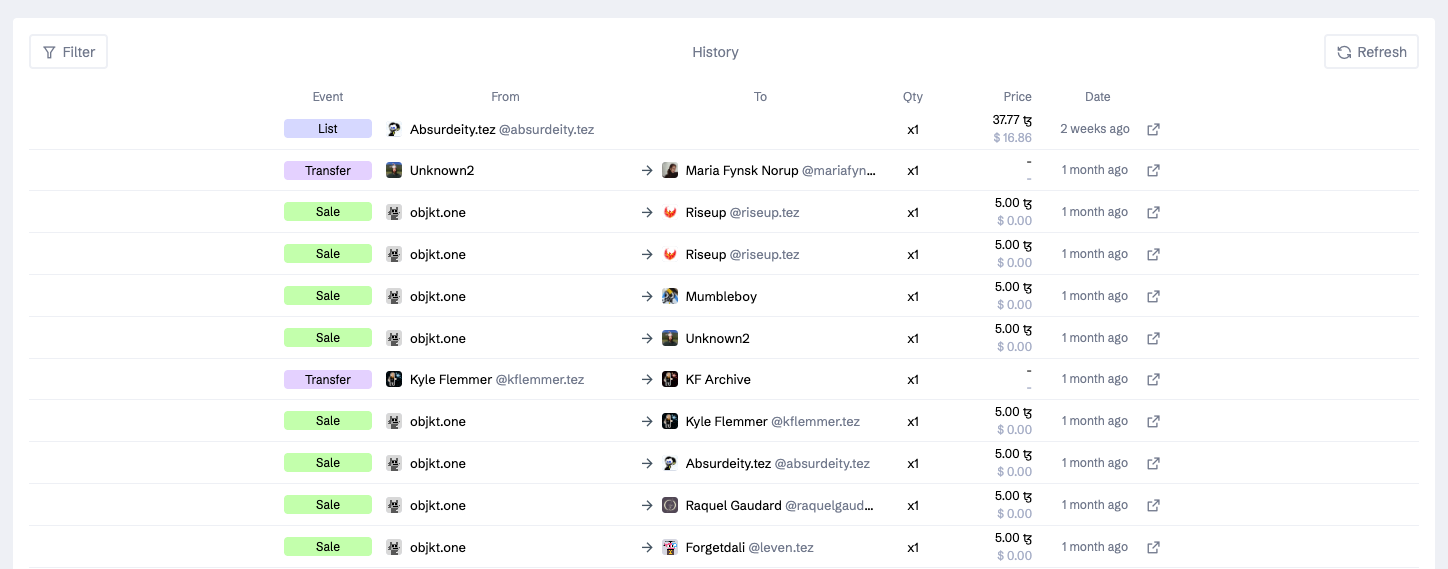Open external link for sale to Unknown2
Viewport: 1448px width, 569px height.
1153,338
